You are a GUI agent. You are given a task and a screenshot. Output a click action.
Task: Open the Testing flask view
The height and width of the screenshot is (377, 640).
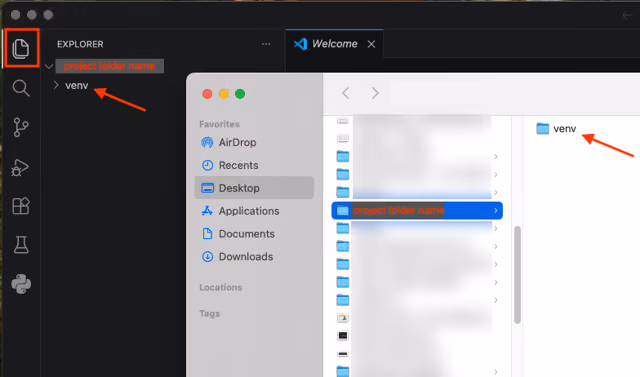point(21,245)
